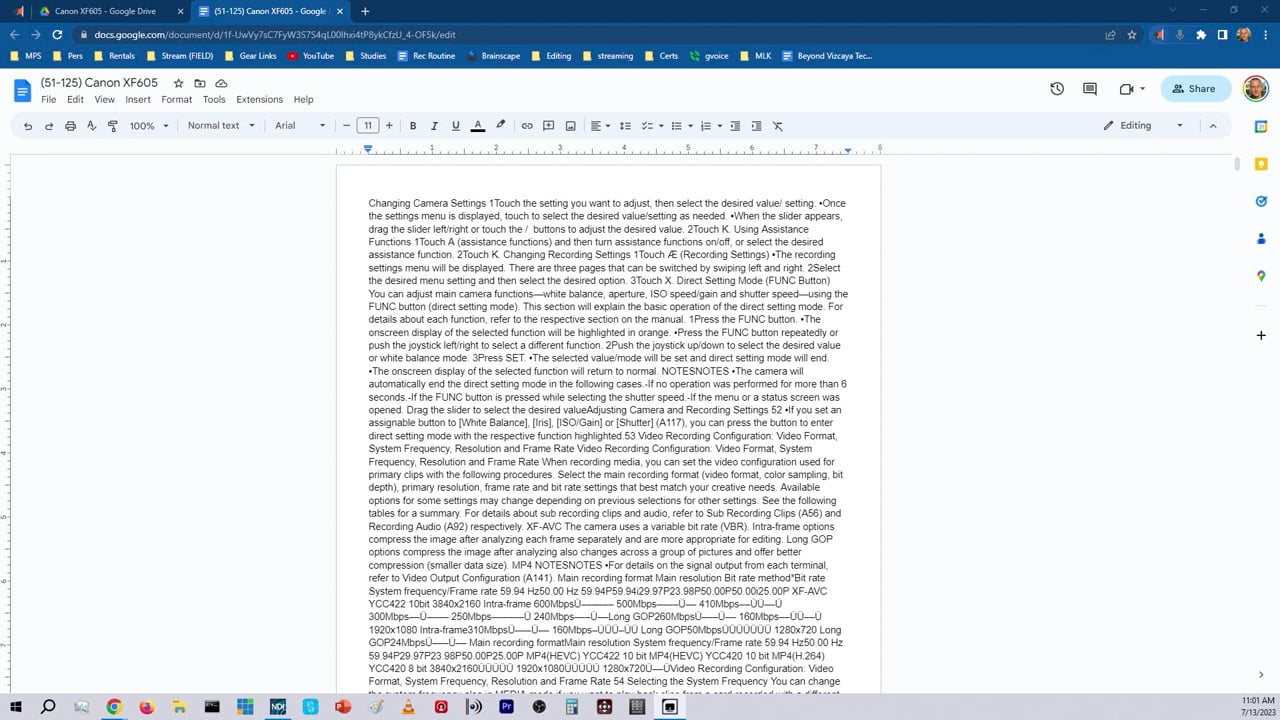1280x720 pixels.
Task: Open the Windows Start menu
Action: [x=16, y=707]
